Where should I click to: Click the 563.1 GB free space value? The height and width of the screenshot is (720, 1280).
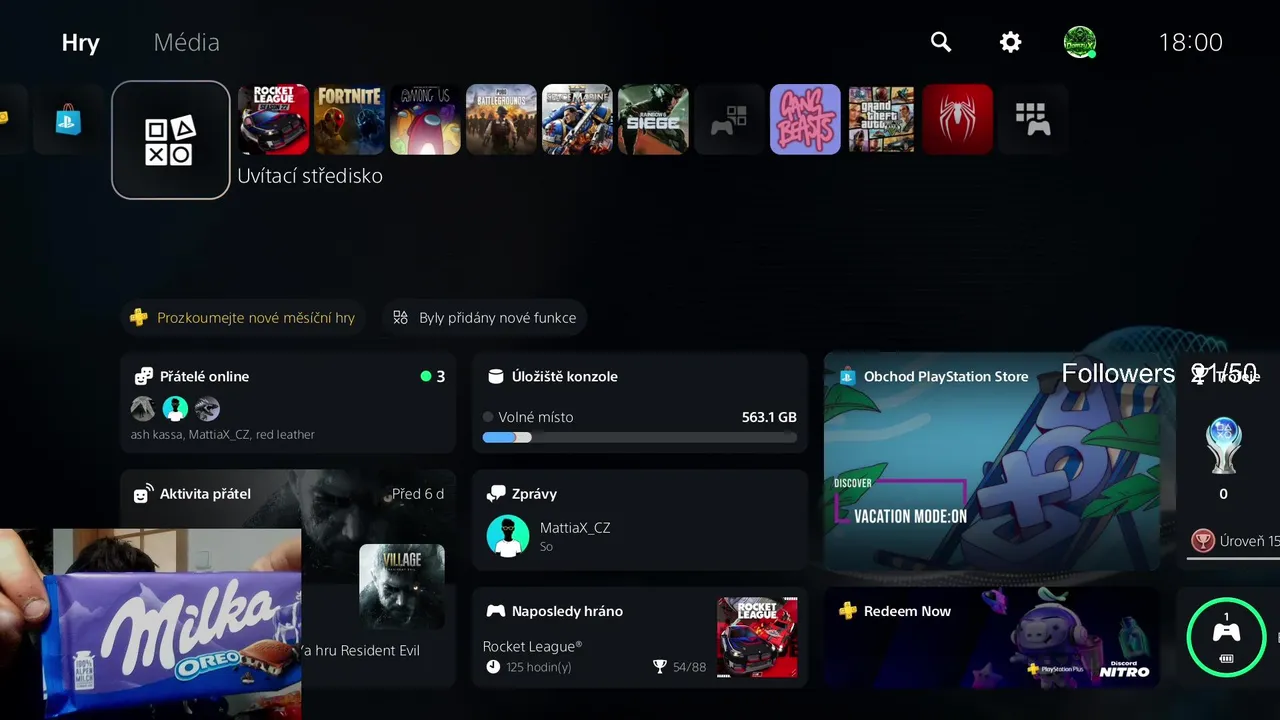point(769,417)
